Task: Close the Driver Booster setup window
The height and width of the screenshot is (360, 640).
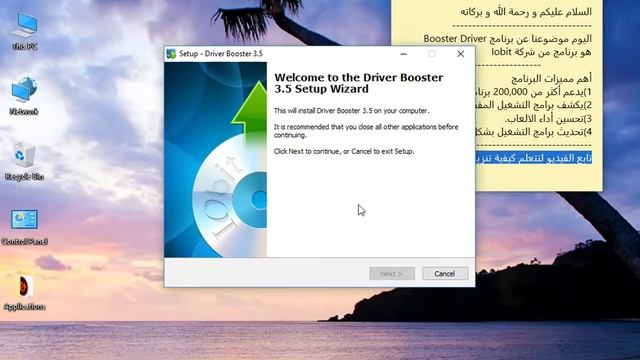Action: click(460, 54)
